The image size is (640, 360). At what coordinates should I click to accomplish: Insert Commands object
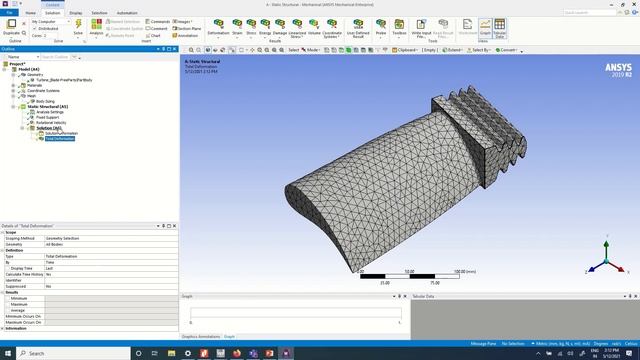click(x=158, y=22)
